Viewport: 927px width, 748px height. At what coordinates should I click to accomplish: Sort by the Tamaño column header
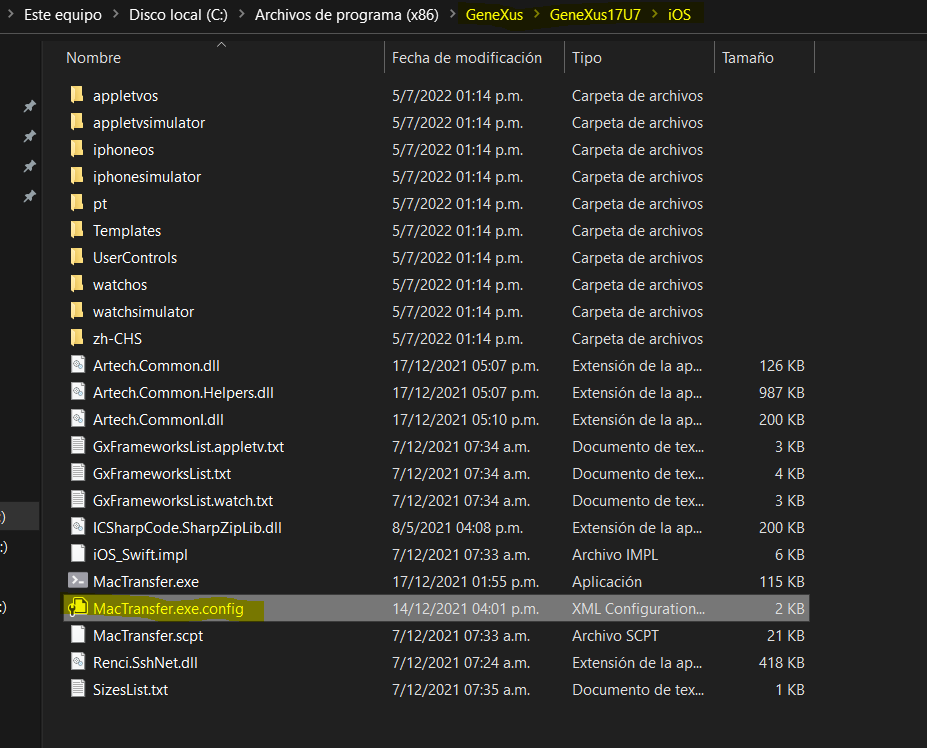coord(749,58)
